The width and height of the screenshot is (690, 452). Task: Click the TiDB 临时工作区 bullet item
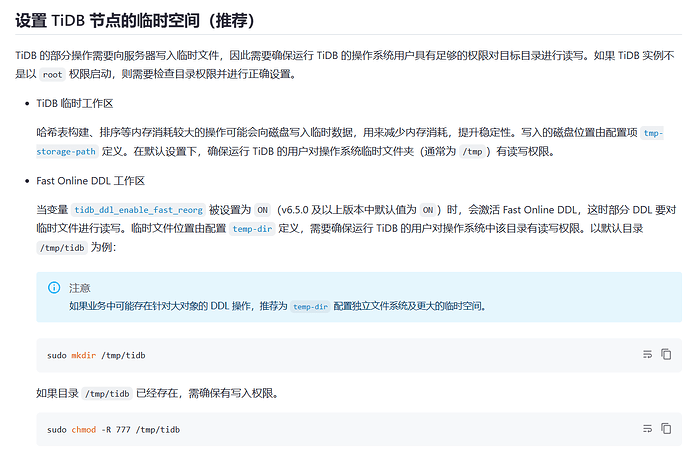75,103
